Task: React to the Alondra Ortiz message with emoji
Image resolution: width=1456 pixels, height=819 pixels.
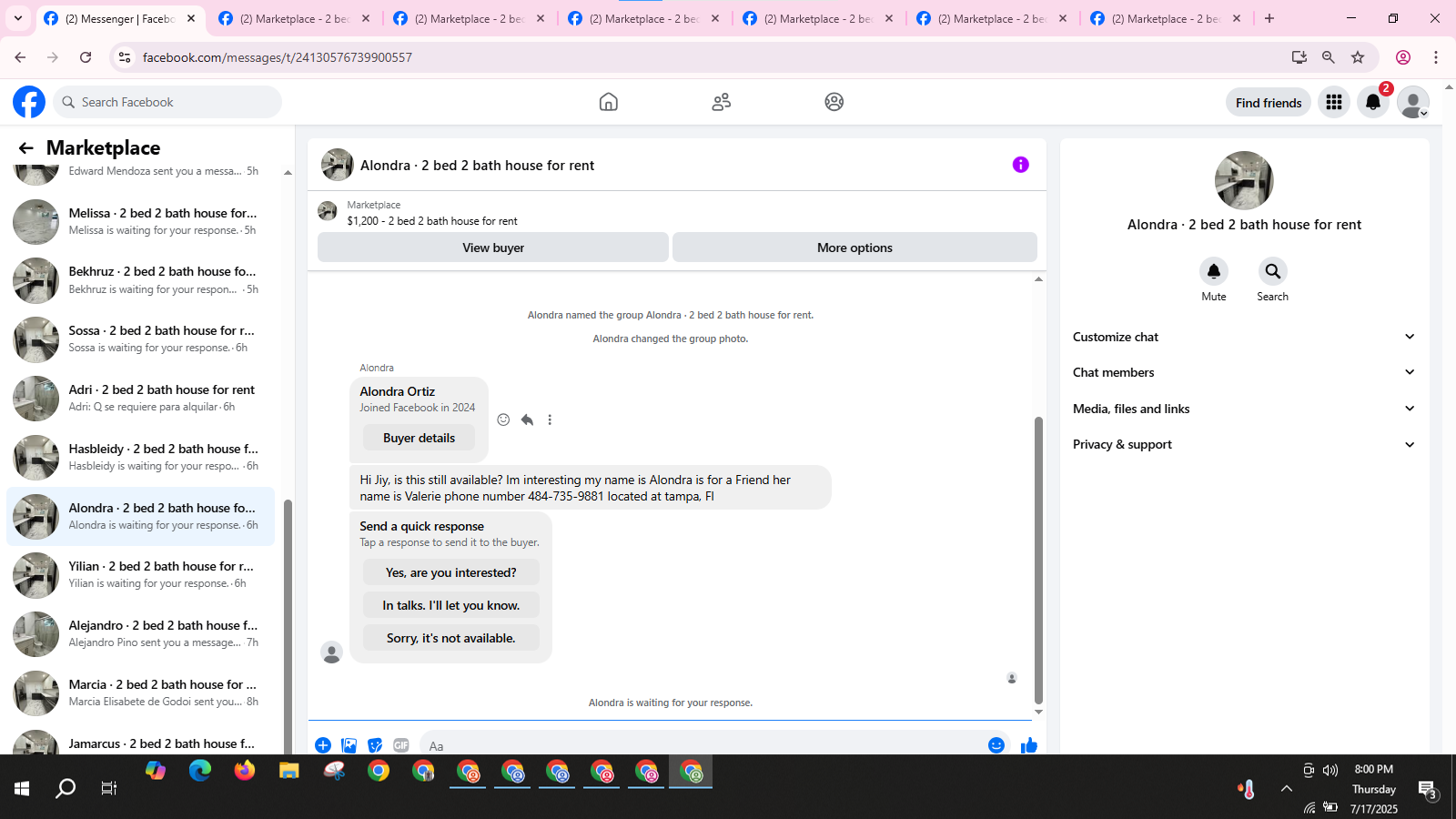Action: (503, 420)
